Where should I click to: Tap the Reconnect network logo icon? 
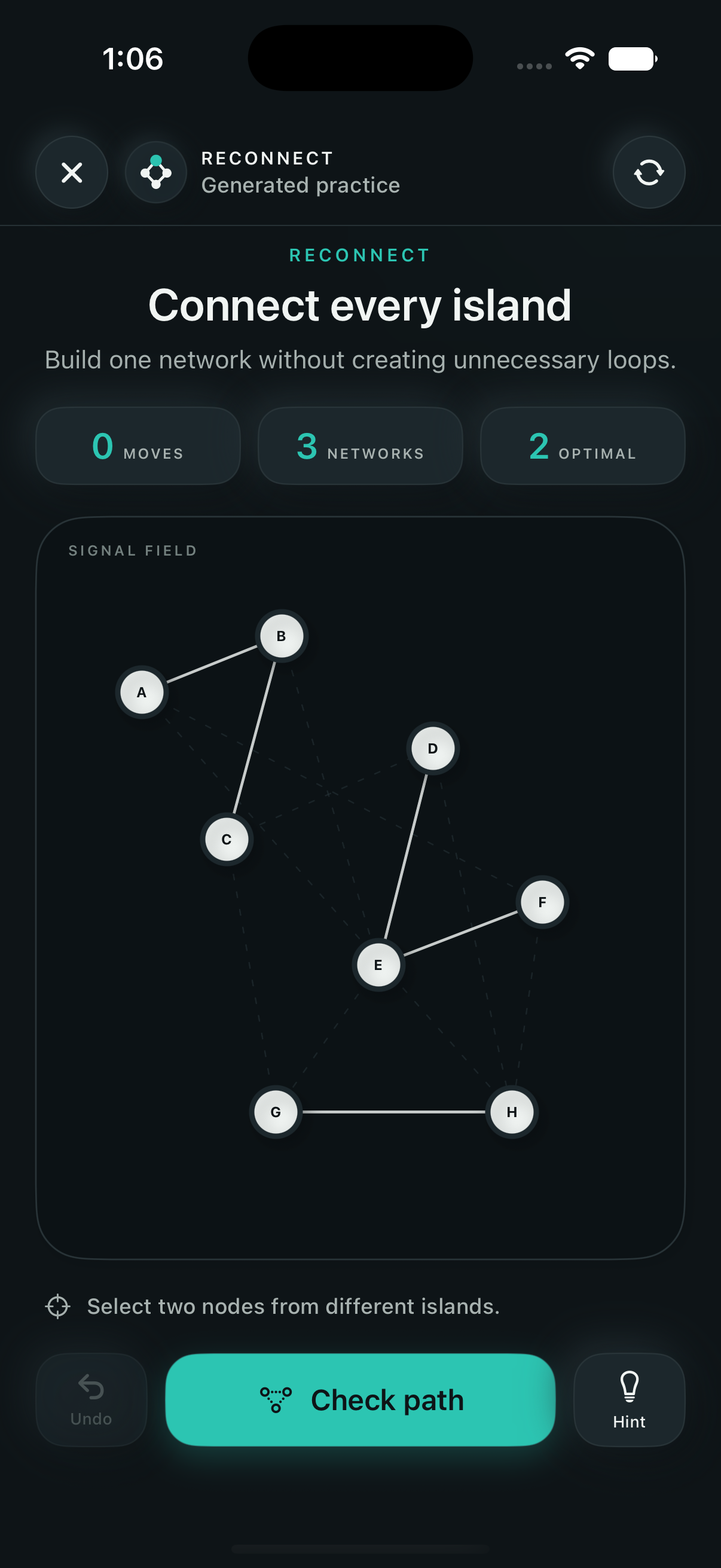[x=156, y=172]
